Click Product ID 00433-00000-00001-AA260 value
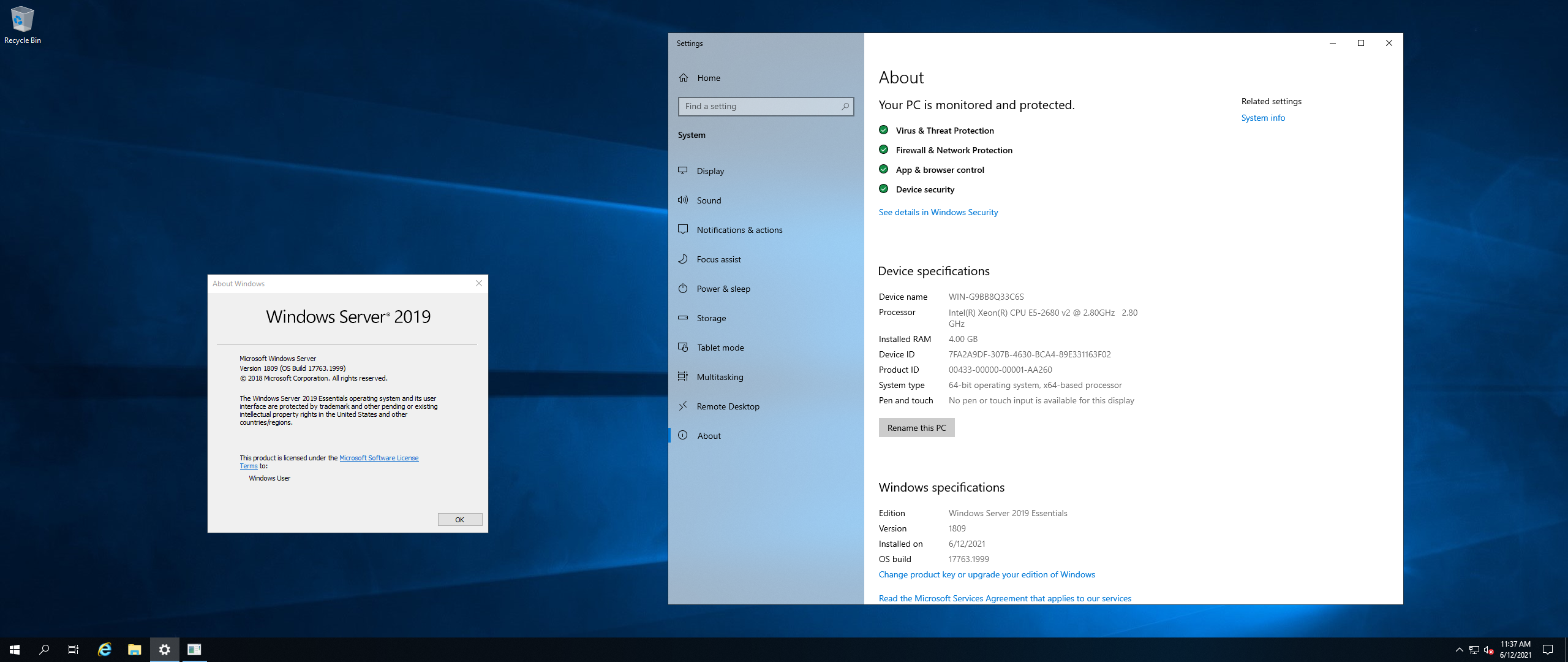This screenshot has width=1568, height=662. [x=1000, y=370]
